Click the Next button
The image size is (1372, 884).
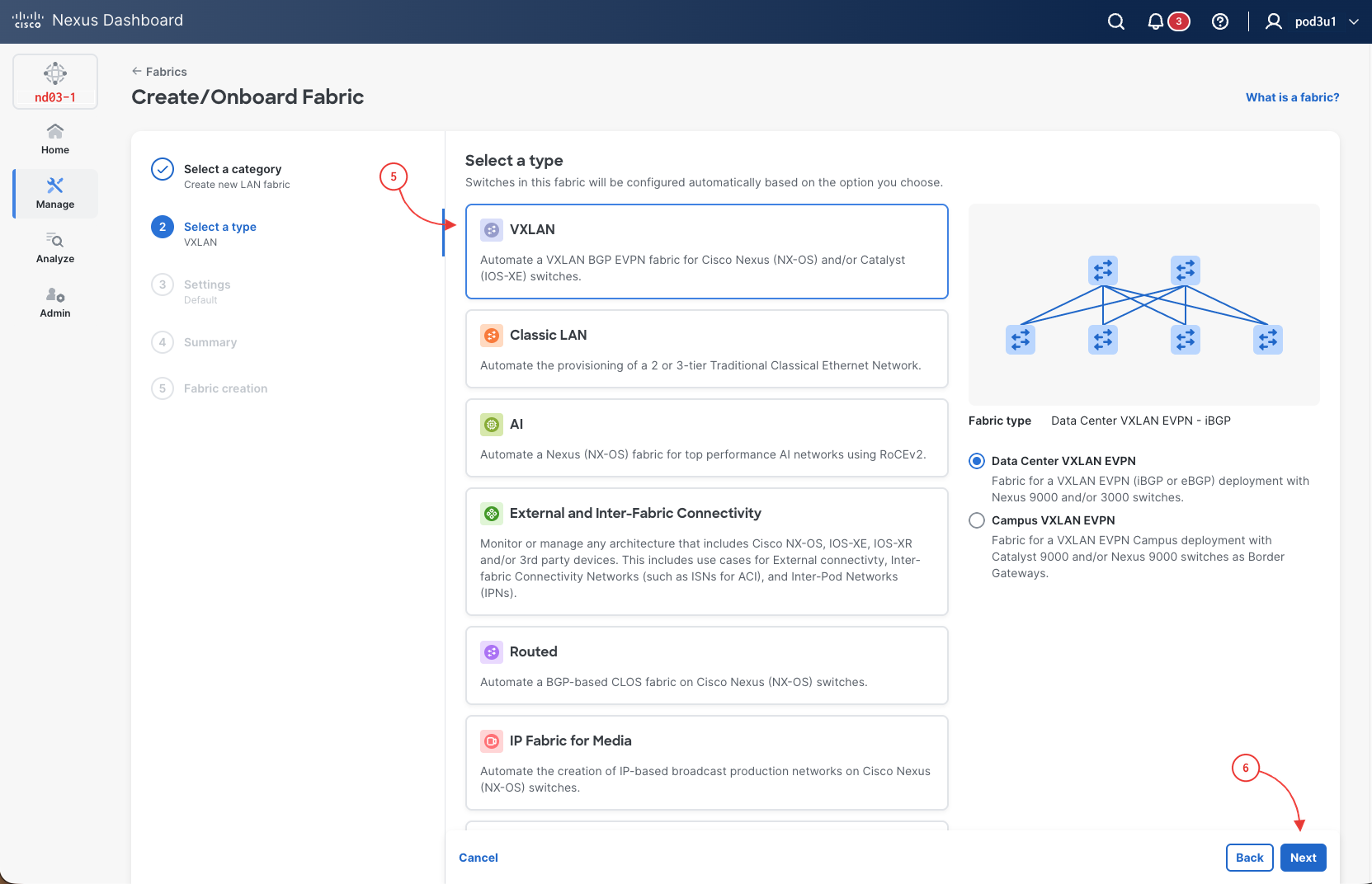click(1303, 858)
